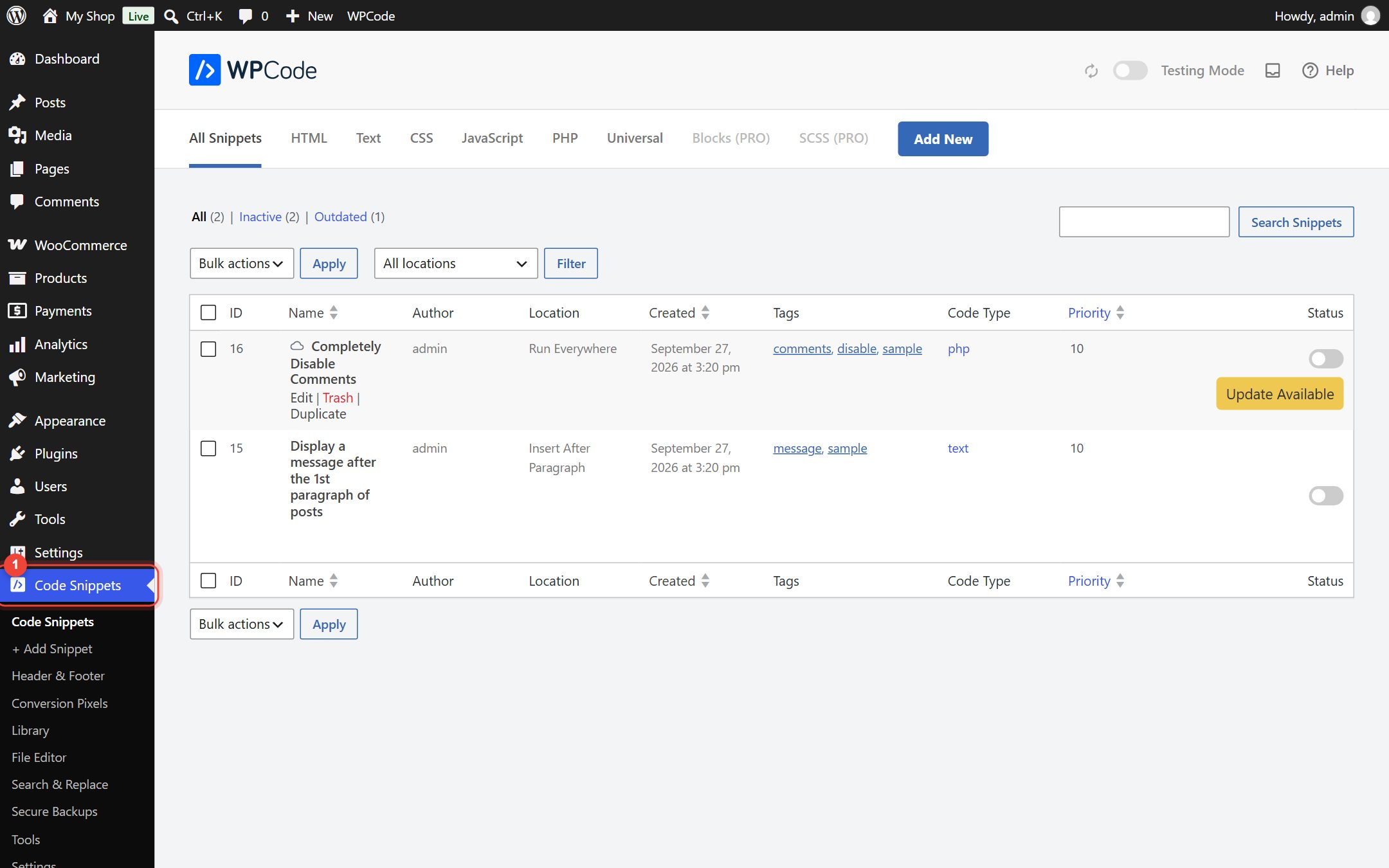The width and height of the screenshot is (1389, 868).
Task: Switch to the Universal tab
Action: [x=635, y=138]
